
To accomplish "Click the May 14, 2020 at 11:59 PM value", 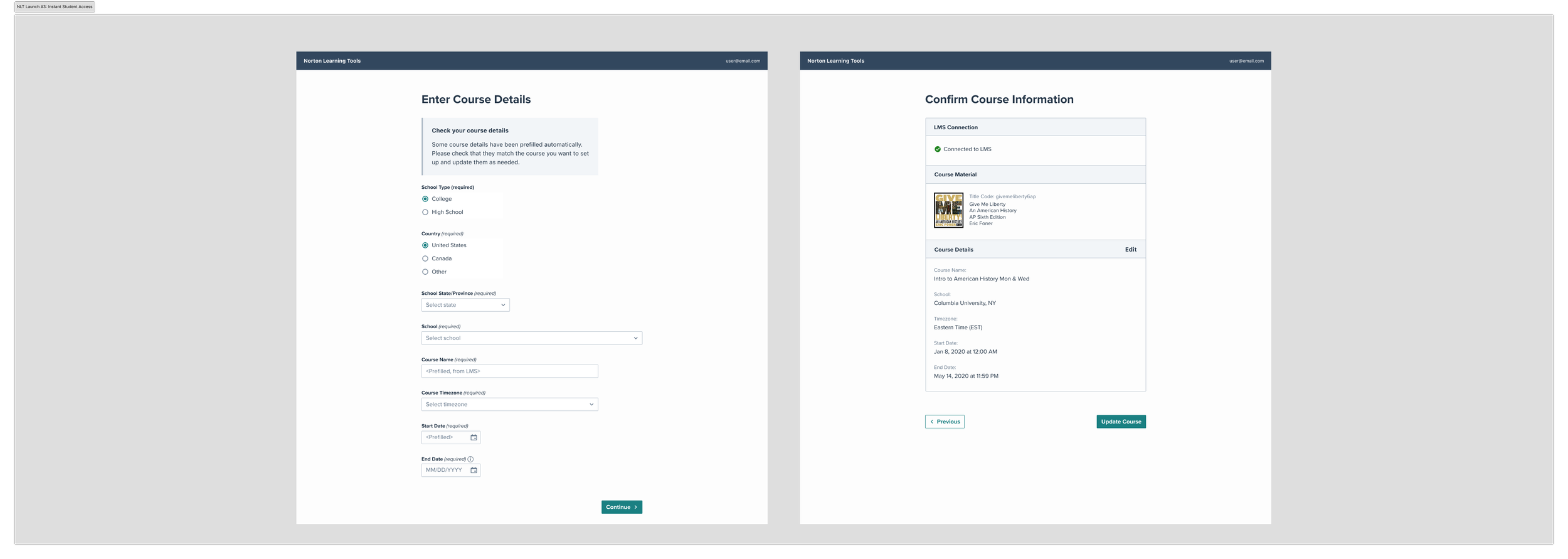I will pos(966,376).
